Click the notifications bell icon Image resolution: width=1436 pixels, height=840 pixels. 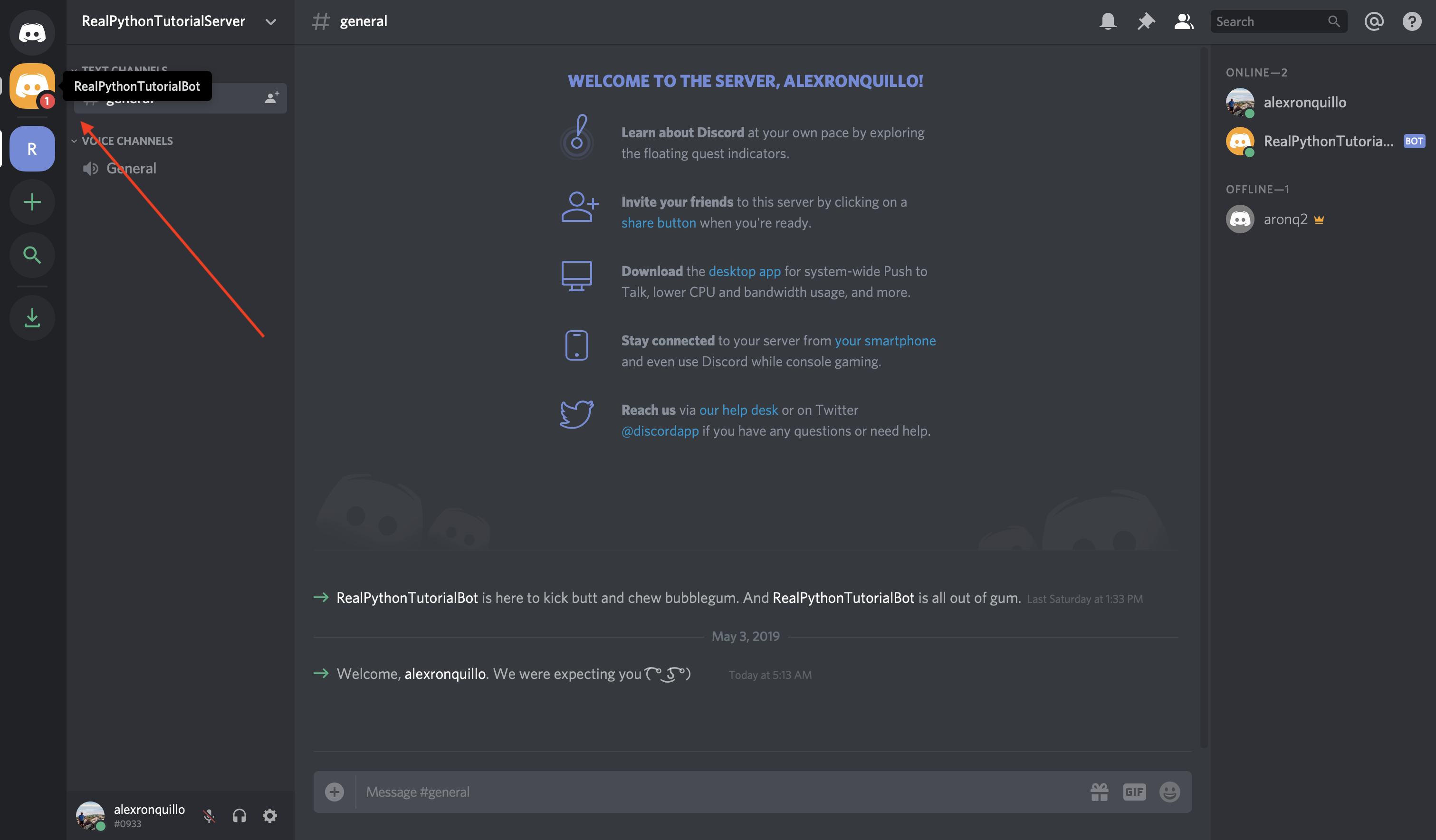1108,20
